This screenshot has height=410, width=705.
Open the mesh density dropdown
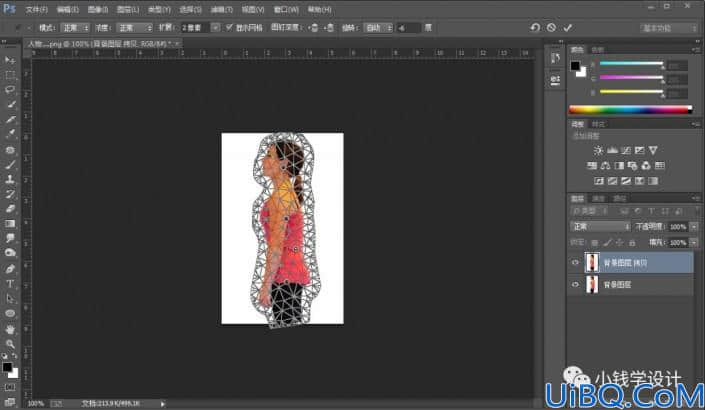134,27
